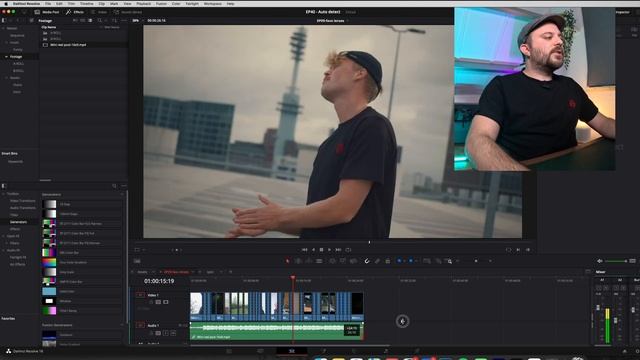This screenshot has height=360, width=640.
Task: Open the Timeline View Options dropdown
Action: click(x=137, y=261)
